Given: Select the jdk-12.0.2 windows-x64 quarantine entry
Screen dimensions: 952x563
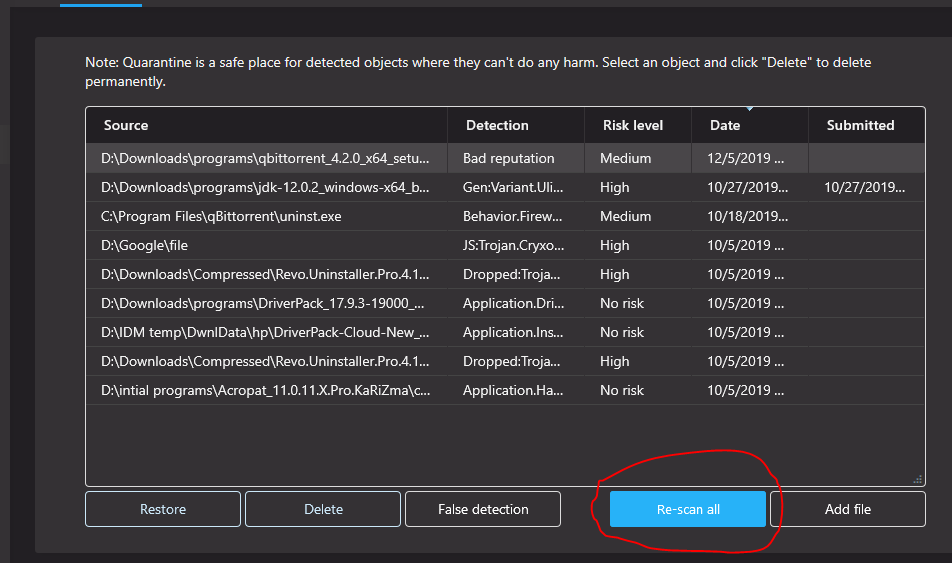Looking at the screenshot, I should click(x=265, y=187).
